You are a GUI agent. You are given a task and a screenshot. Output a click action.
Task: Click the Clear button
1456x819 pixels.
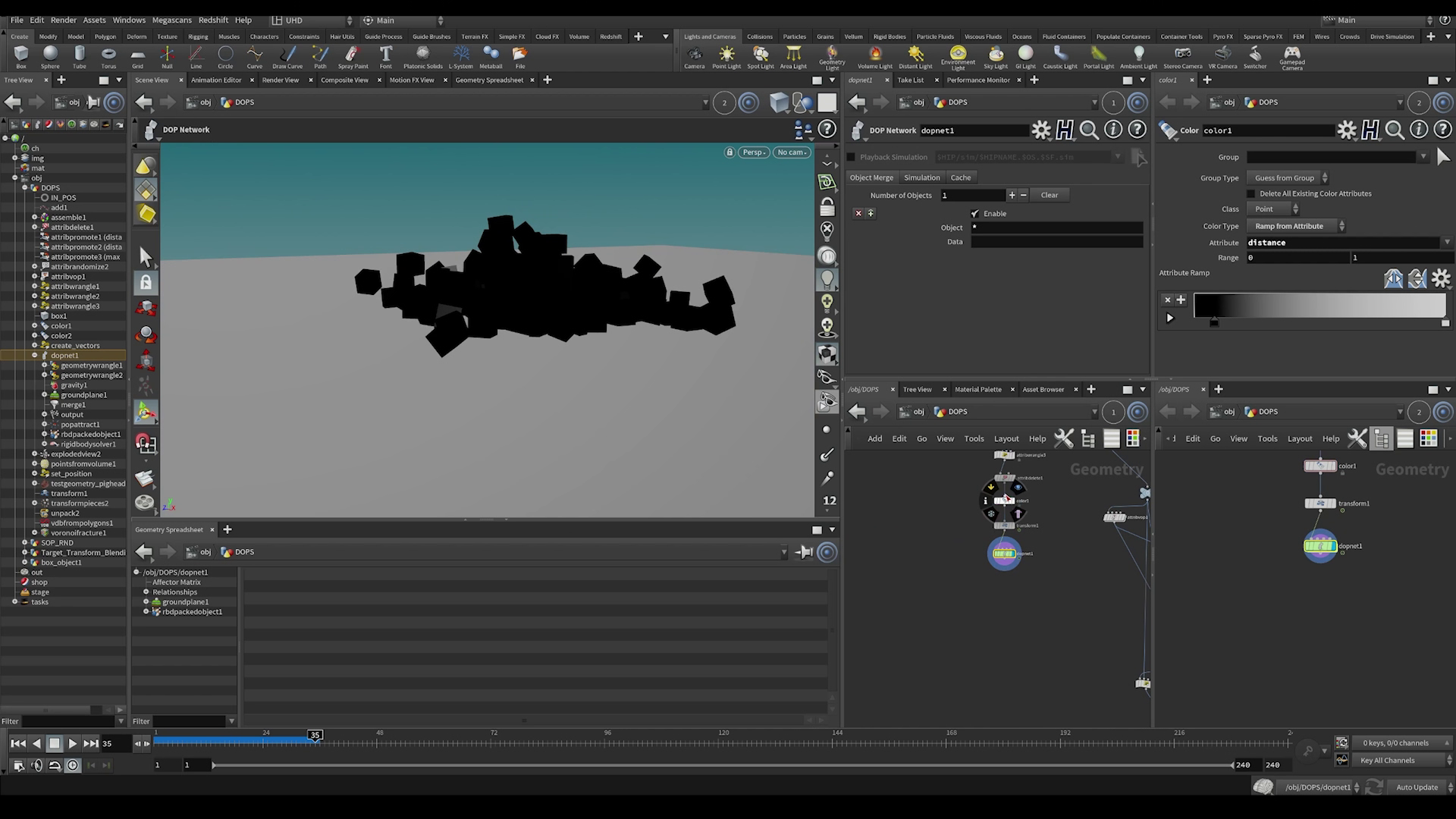pyautogui.click(x=1049, y=196)
